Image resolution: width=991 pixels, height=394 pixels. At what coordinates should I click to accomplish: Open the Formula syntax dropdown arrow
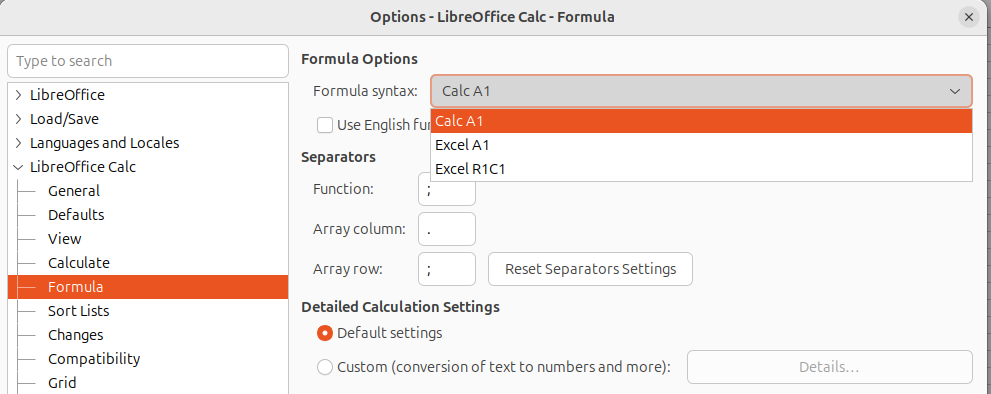[x=954, y=92]
